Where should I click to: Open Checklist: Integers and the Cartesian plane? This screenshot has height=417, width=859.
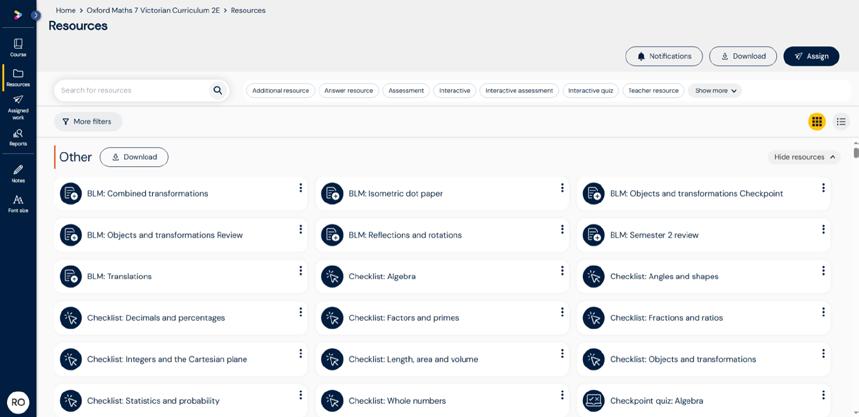(x=181, y=359)
